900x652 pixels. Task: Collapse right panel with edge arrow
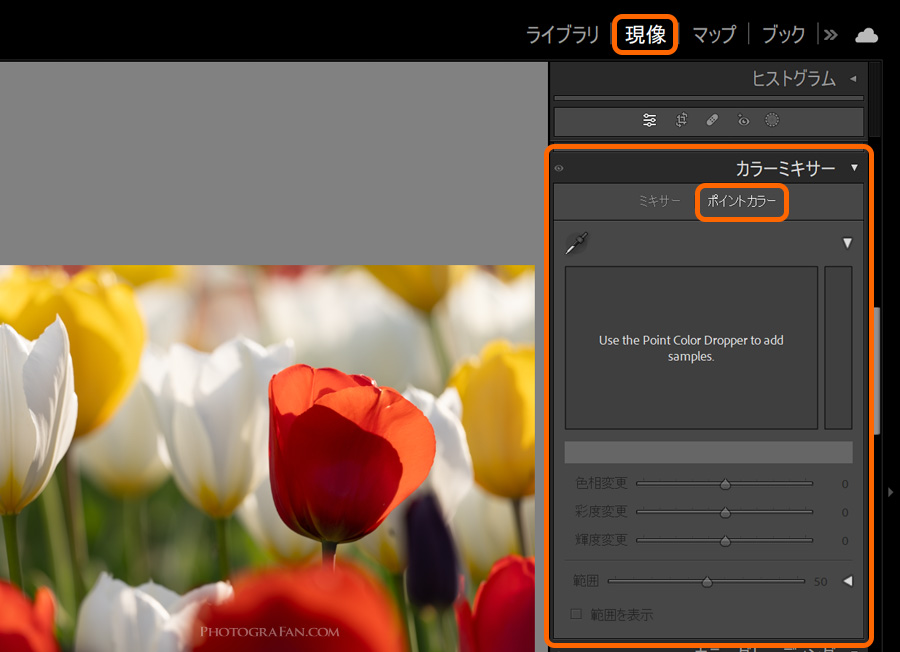(x=890, y=492)
